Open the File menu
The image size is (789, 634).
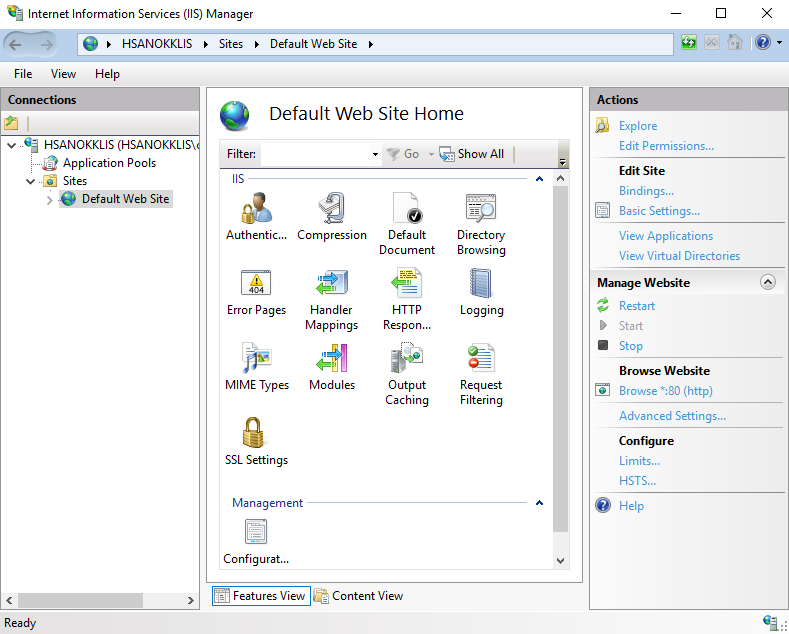pyautogui.click(x=23, y=74)
